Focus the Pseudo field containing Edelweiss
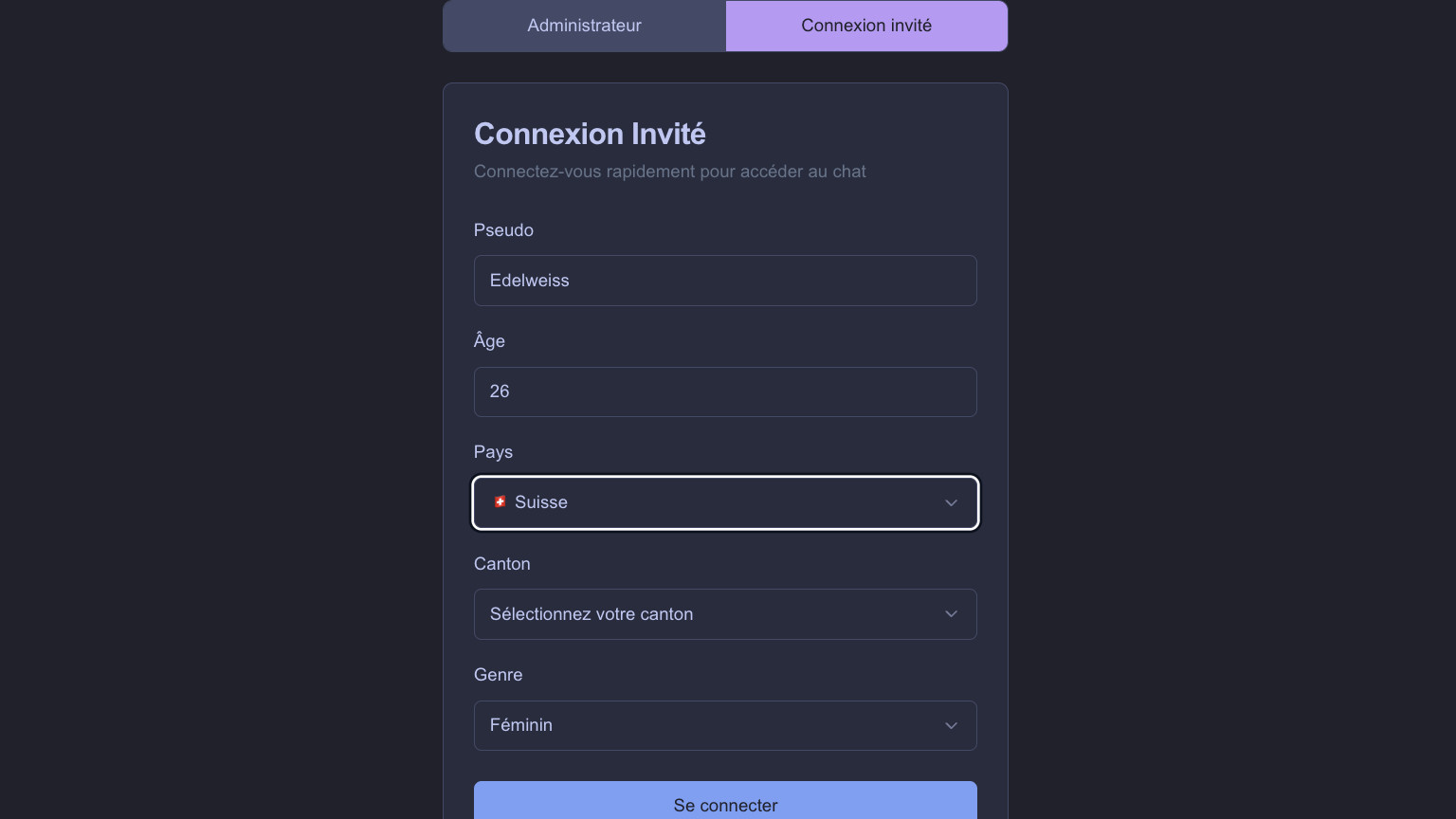This screenshot has width=1456, height=819. 725,281
